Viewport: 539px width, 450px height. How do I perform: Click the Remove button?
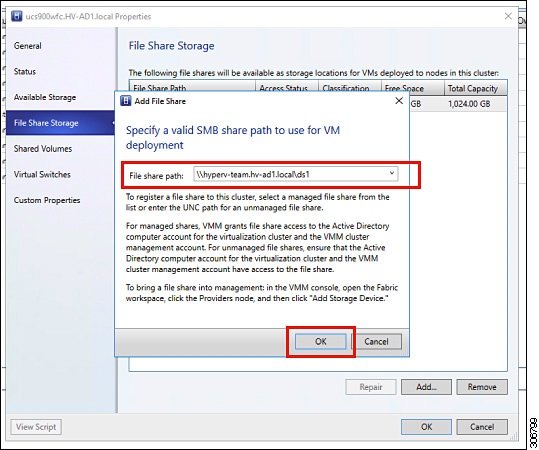coord(482,387)
